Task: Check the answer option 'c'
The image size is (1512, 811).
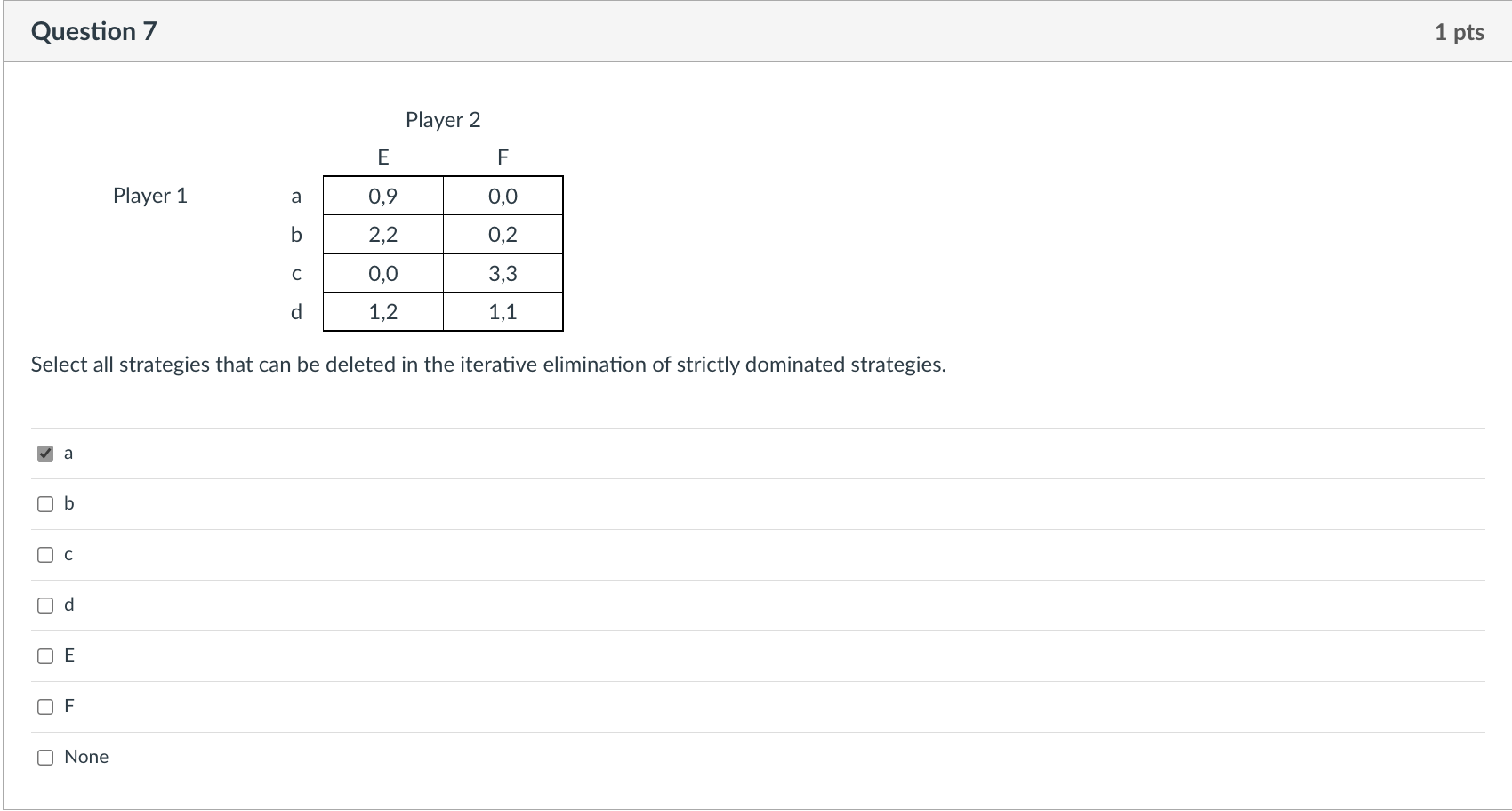Action: pos(45,555)
